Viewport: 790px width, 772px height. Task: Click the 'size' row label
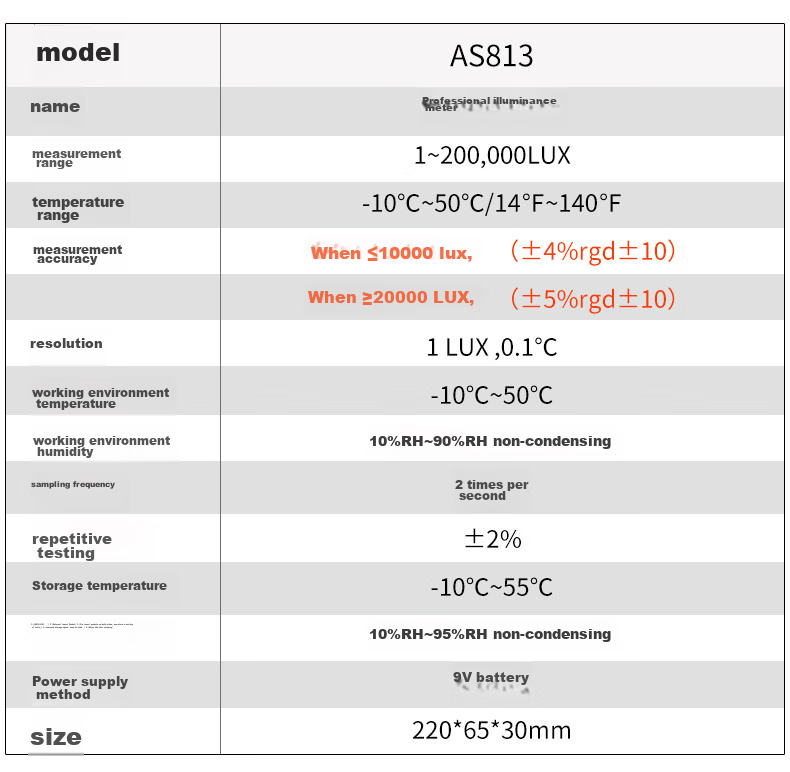click(x=56, y=737)
